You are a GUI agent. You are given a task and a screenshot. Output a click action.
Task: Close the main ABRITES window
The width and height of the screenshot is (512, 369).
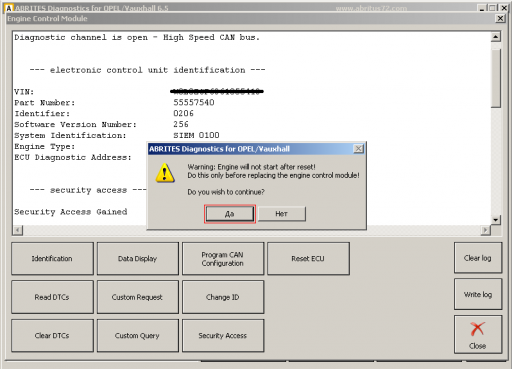tap(504, 8)
